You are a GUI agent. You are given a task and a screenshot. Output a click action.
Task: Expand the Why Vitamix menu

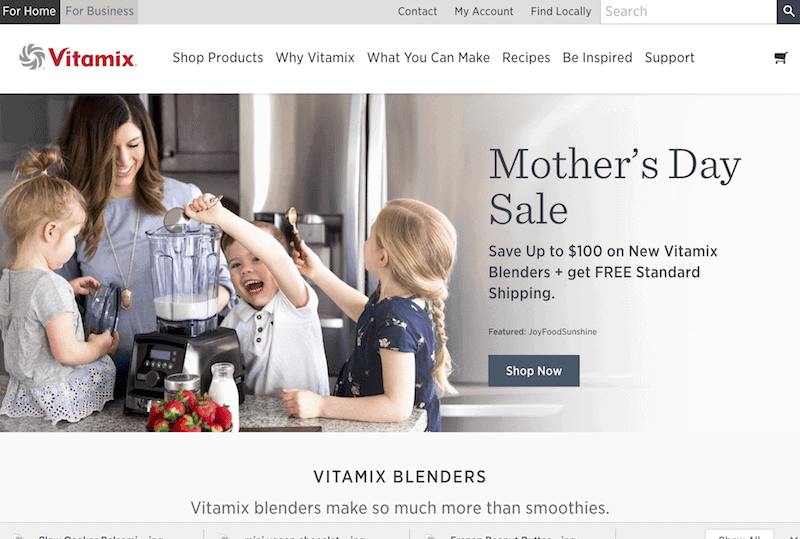coord(315,58)
